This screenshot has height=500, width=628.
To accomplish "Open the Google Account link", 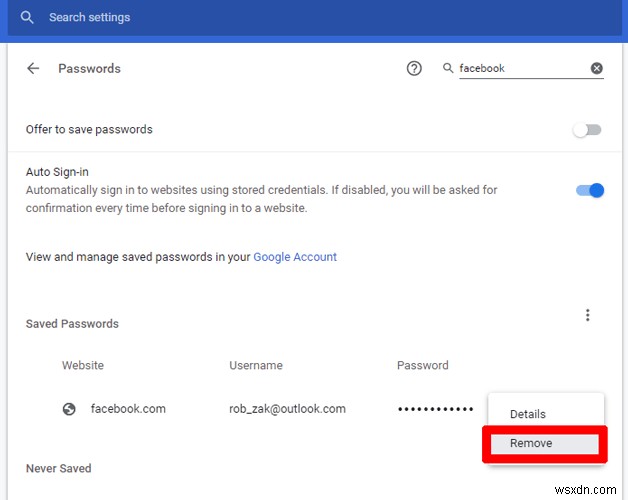I will [295, 257].
